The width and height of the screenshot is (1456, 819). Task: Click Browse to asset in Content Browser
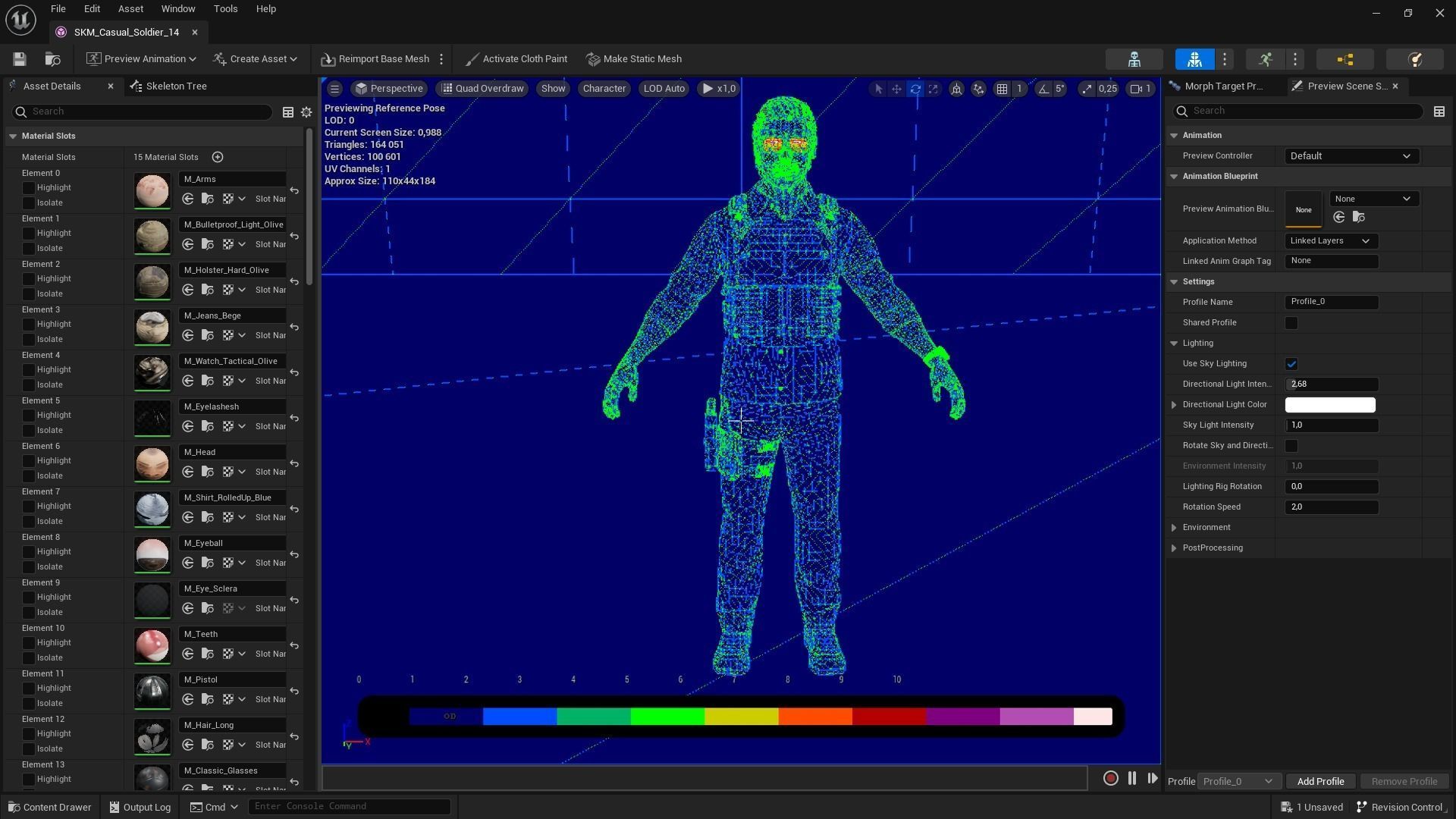tap(52, 59)
